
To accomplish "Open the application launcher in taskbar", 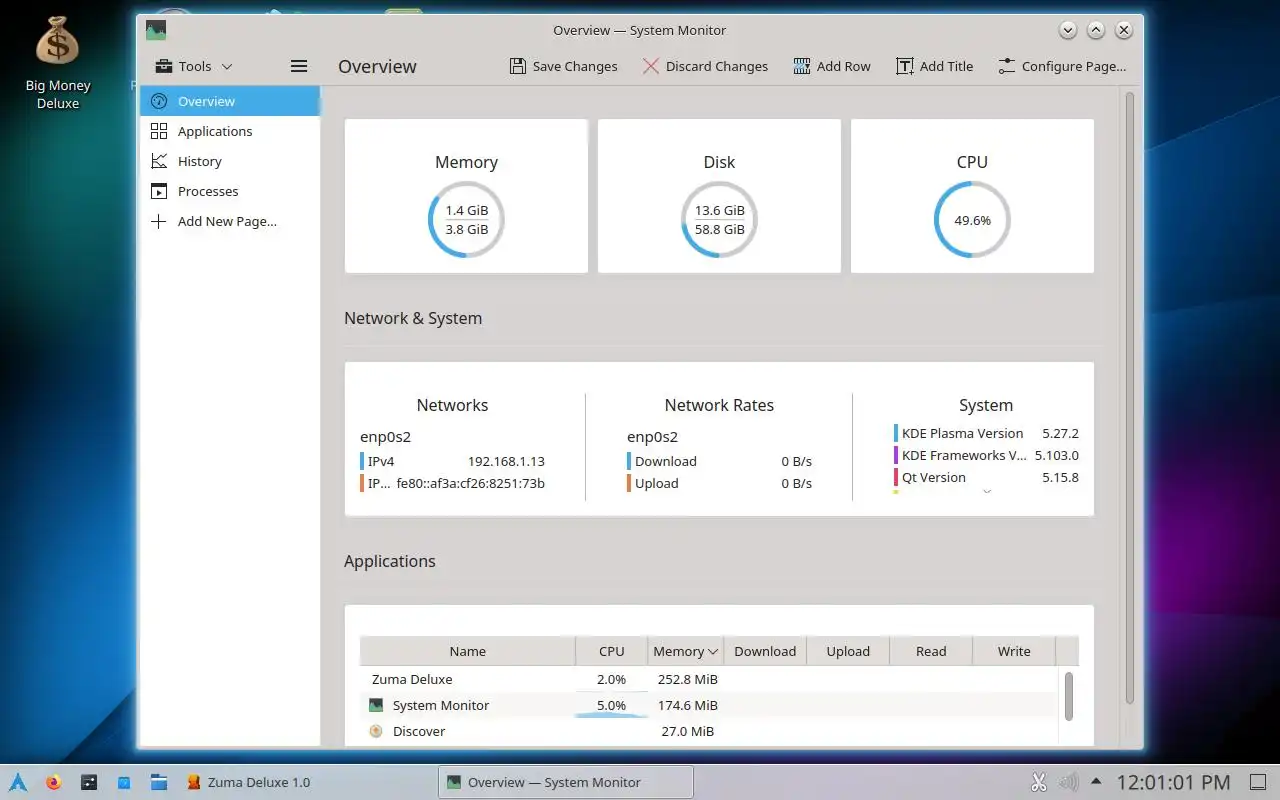I will coord(17,782).
